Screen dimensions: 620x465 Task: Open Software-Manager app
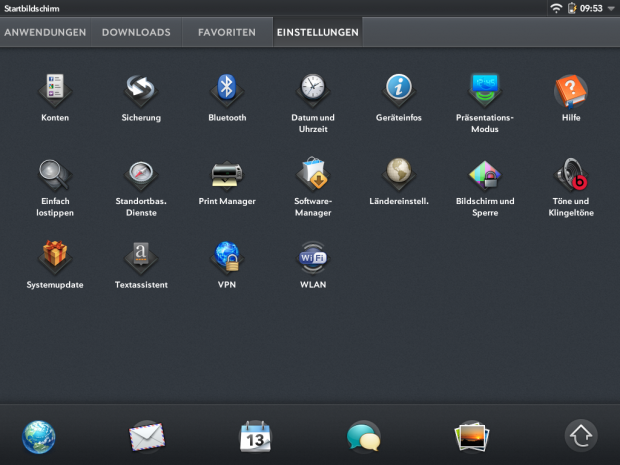coord(312,175)
